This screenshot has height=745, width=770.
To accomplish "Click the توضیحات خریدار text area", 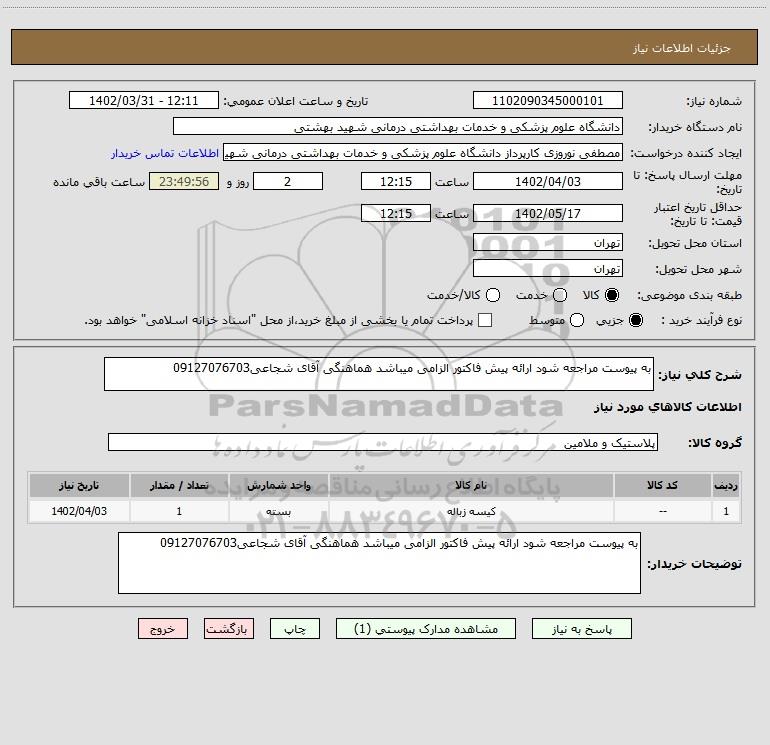I will point(379,563).
